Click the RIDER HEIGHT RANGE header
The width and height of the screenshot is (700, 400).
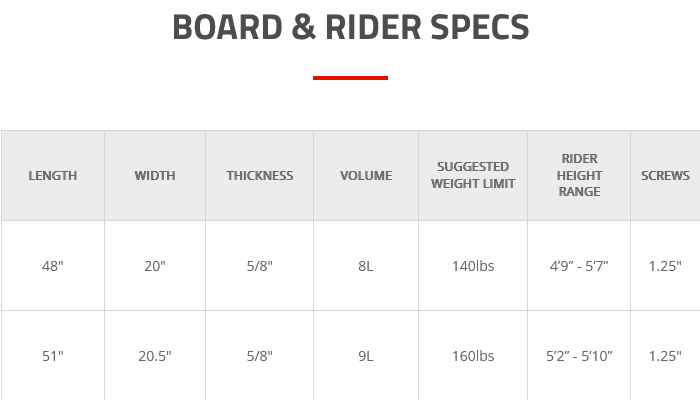tap(579, 175)
